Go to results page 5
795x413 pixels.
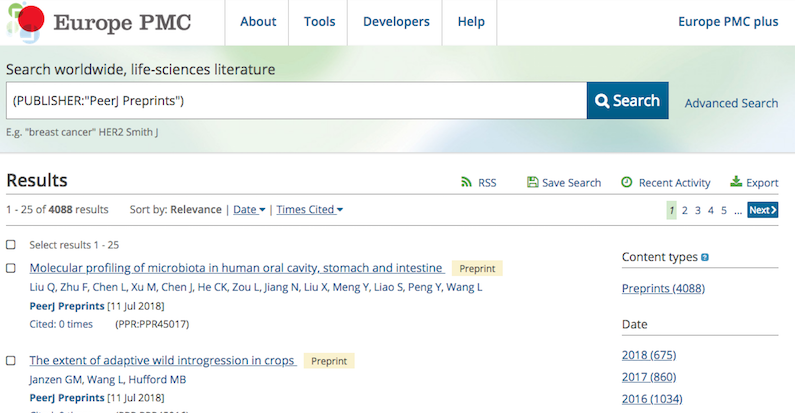(724, 210)
